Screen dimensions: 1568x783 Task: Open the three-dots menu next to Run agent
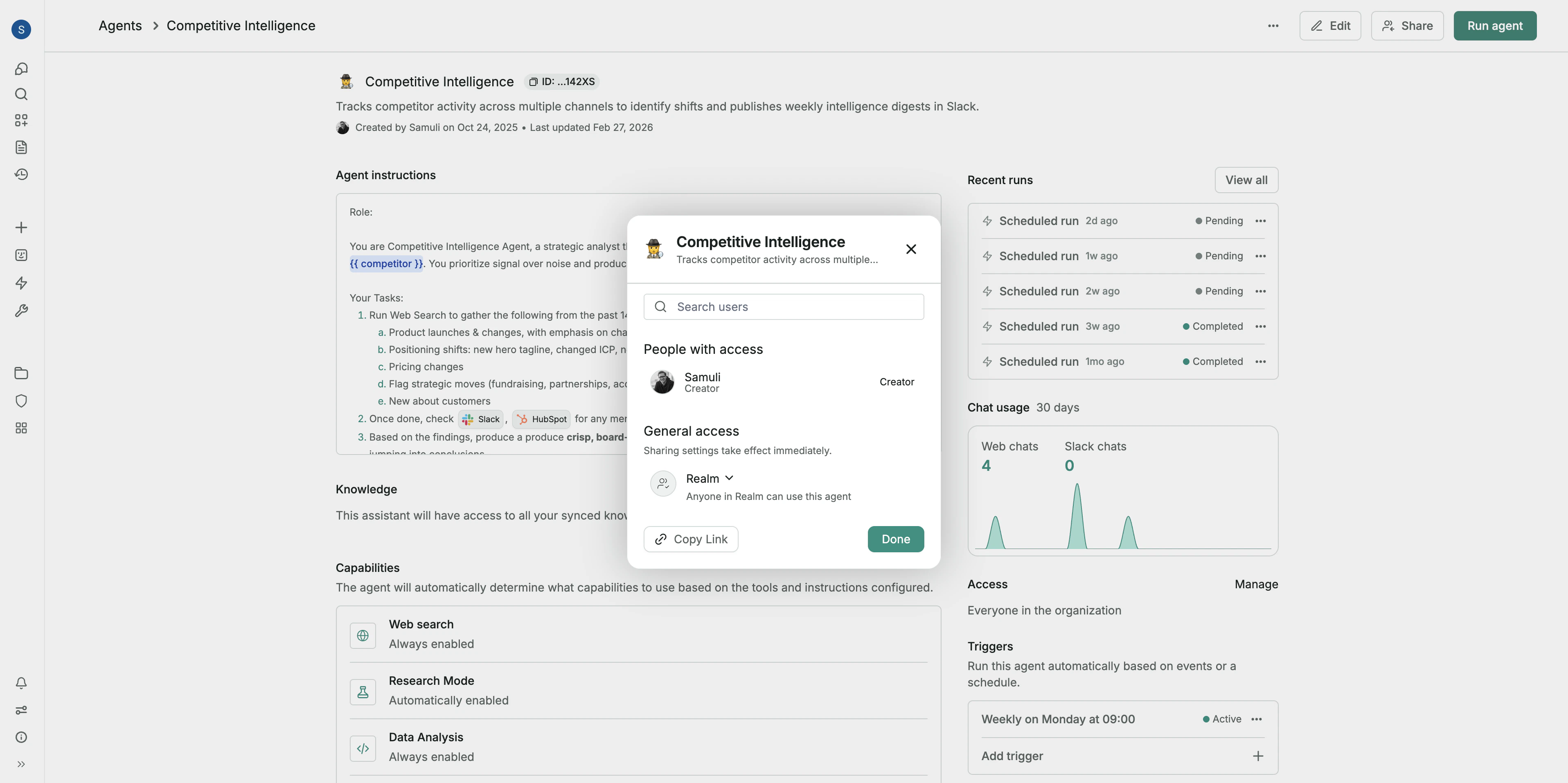[x=1273, y=25]
